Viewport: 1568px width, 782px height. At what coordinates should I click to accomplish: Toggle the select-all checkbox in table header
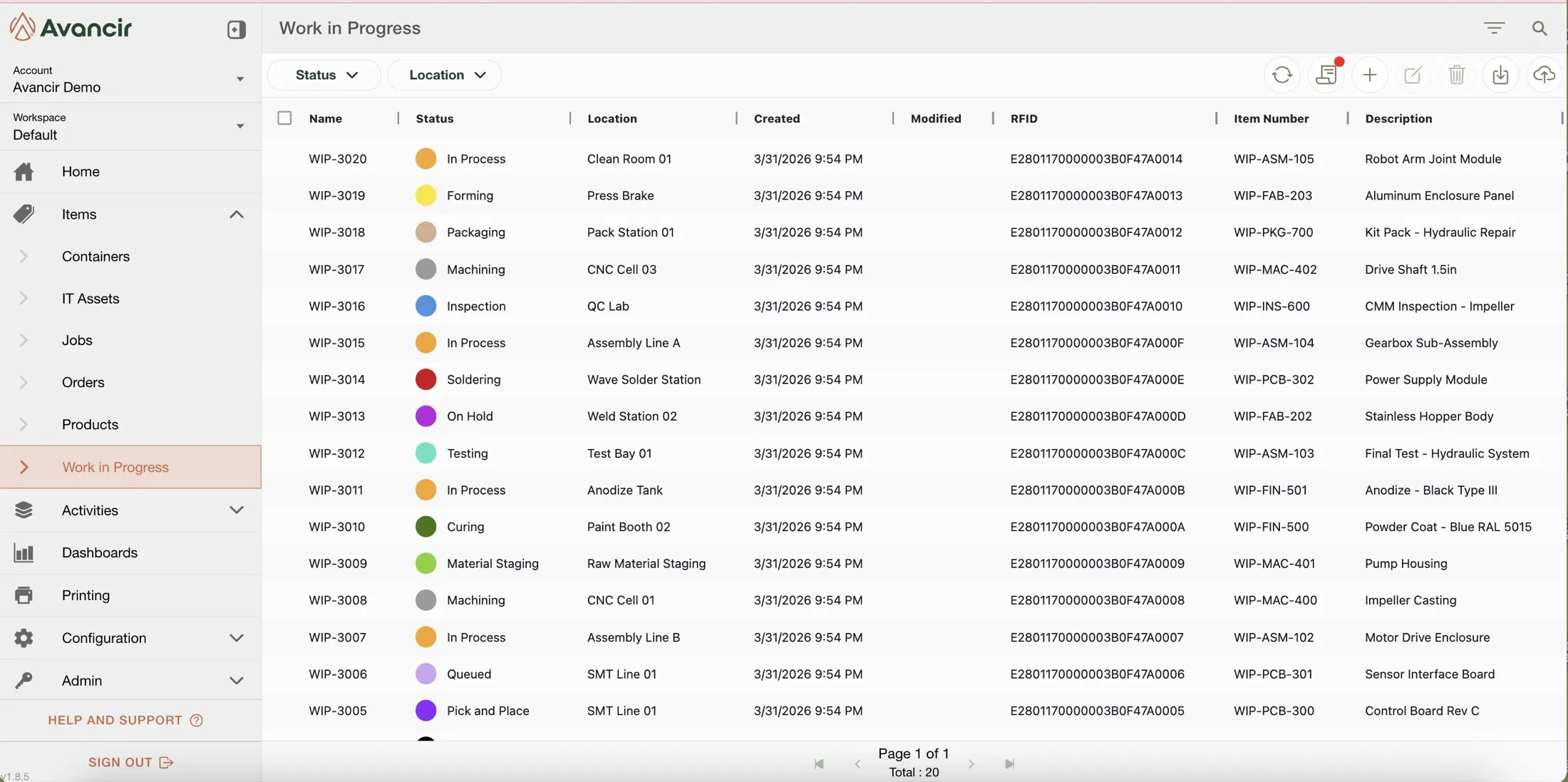[x=284, y=118]
